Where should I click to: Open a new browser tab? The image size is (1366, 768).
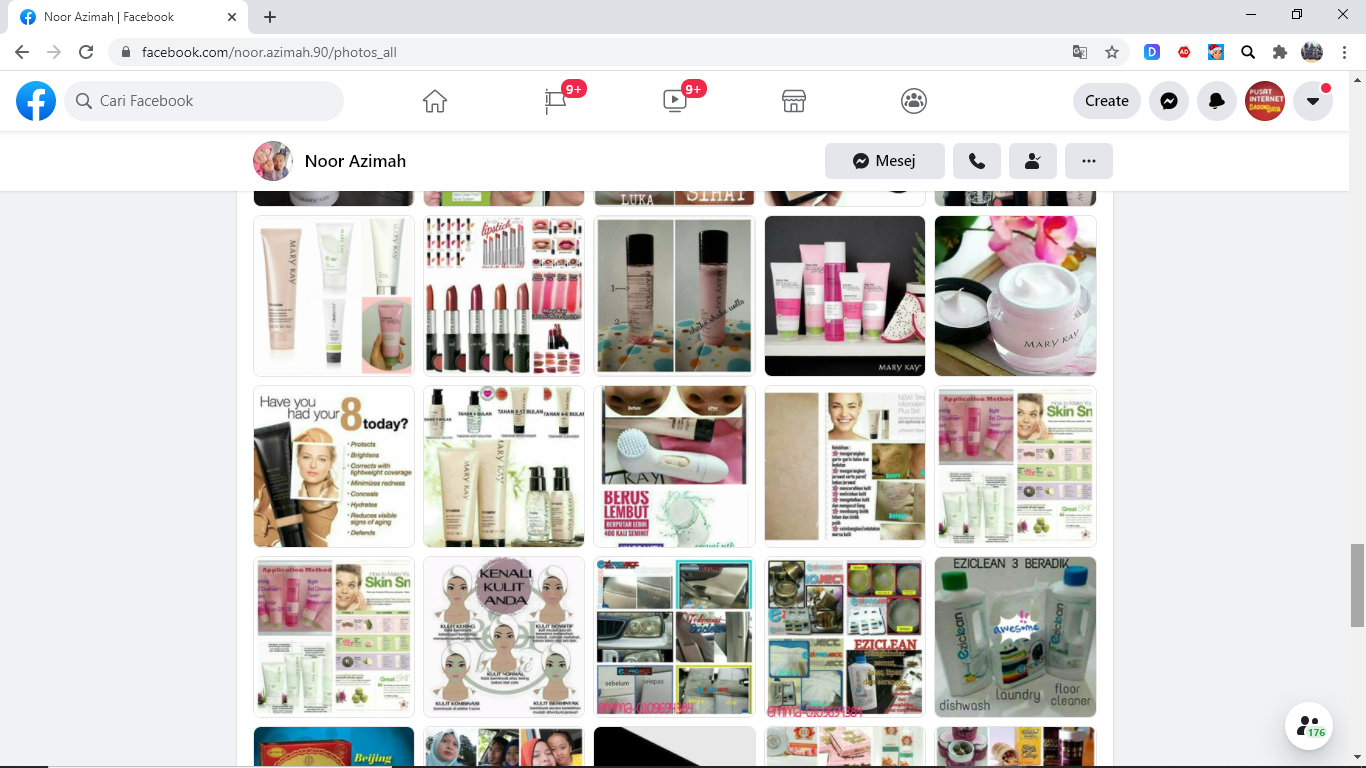[x=270, y=17]
